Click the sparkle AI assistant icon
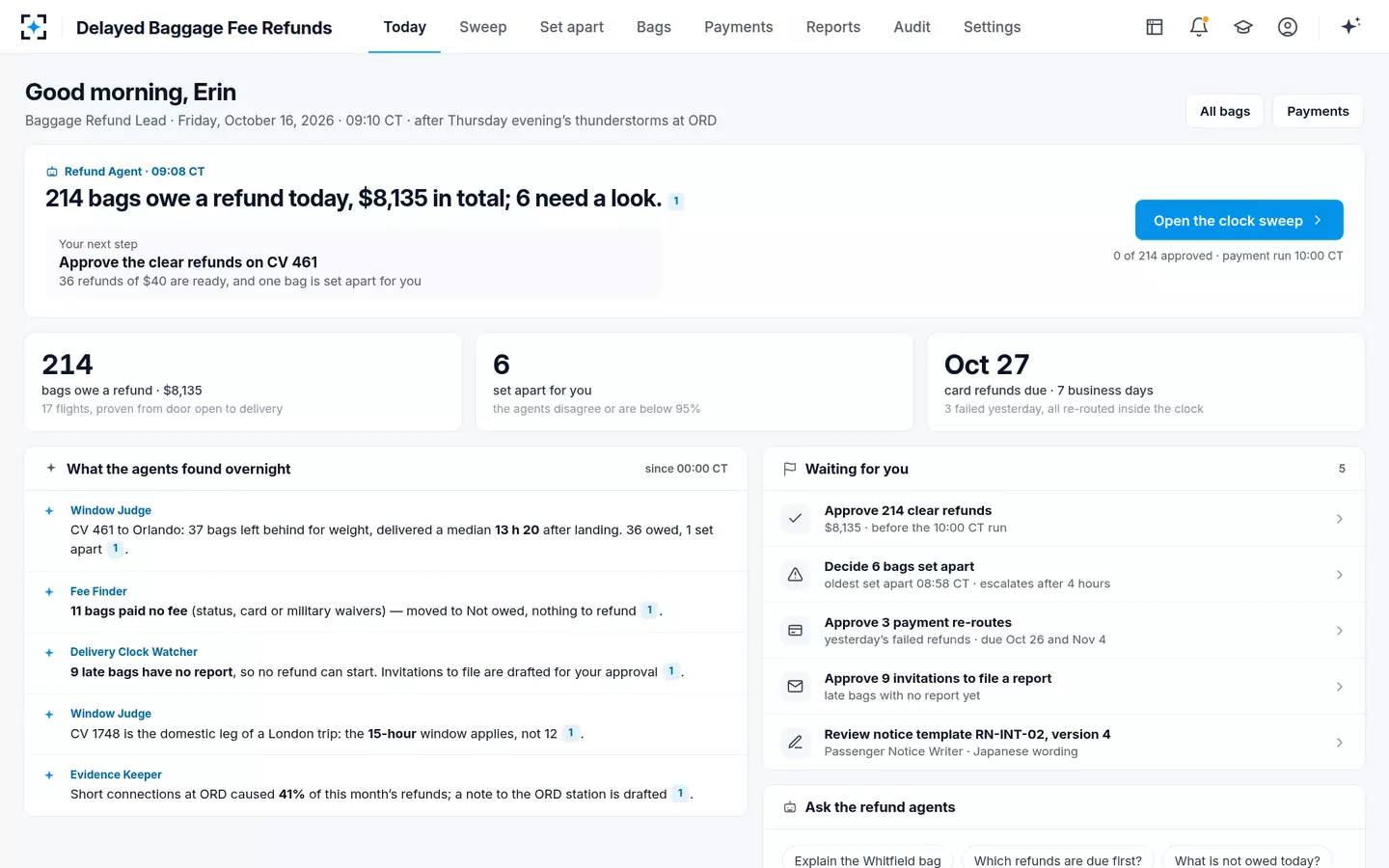Screen dimensions: 1389x868 (1350, 26)
